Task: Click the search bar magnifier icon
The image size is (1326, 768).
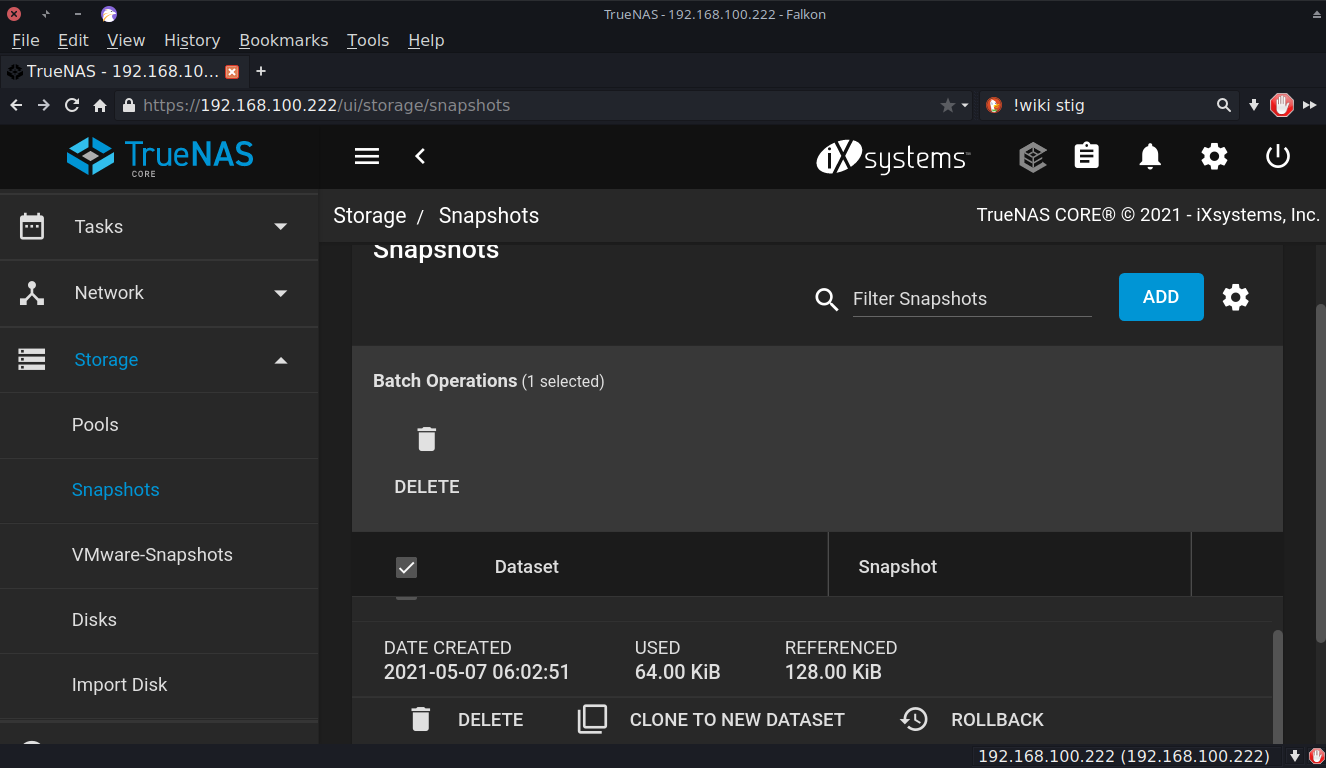Action: [1223, 105]
